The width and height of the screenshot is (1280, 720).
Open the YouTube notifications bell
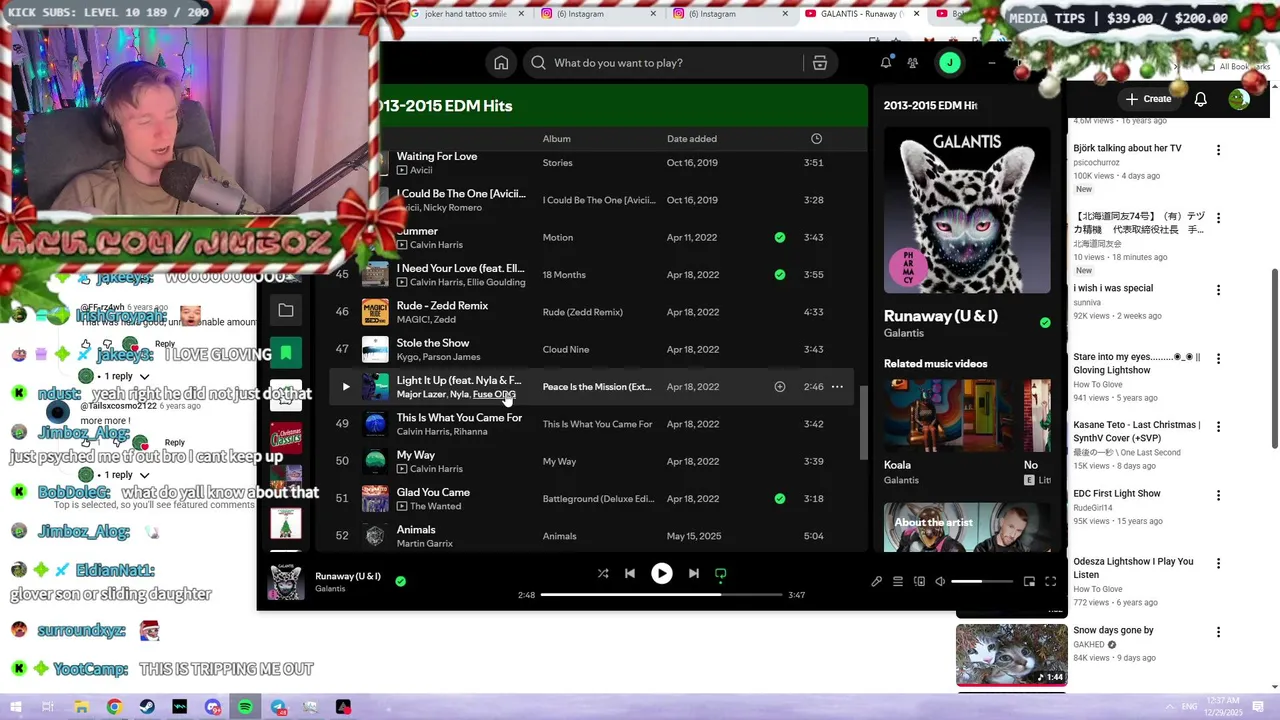tap(1201, 99)
